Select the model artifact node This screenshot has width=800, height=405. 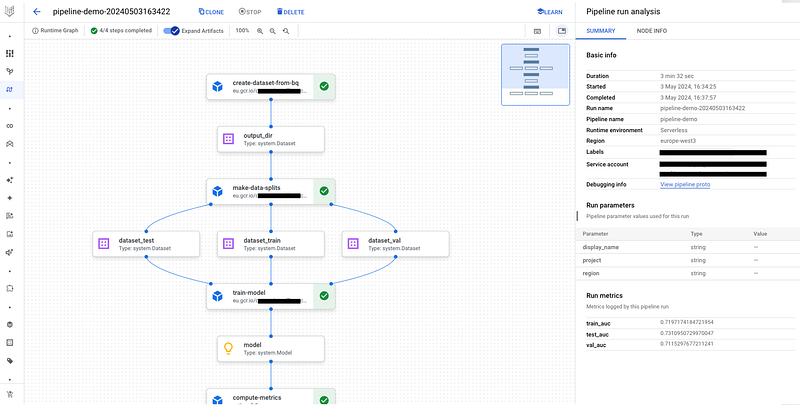point(271,348)
